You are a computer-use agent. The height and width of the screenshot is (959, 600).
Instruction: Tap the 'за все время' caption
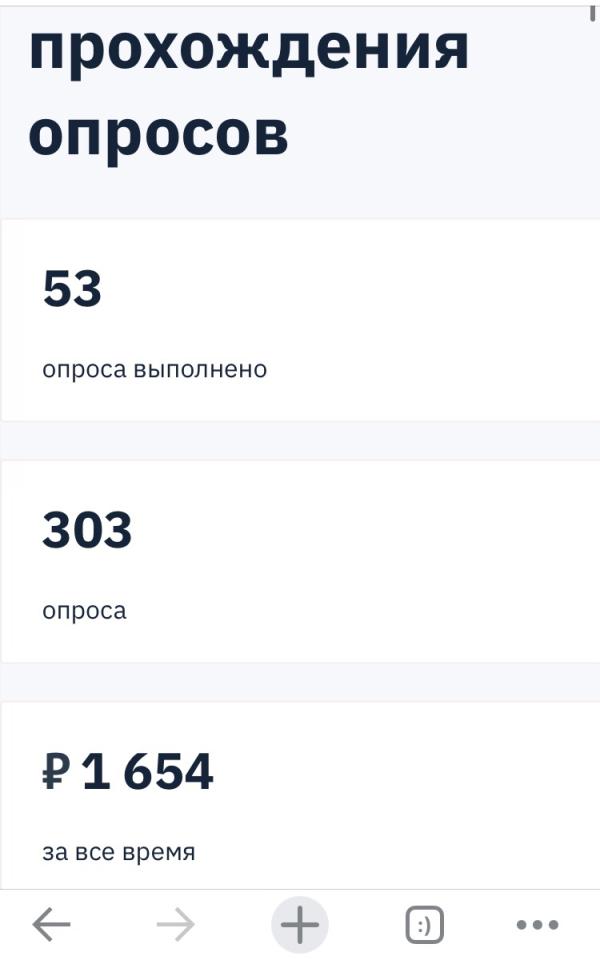(119, 852)
